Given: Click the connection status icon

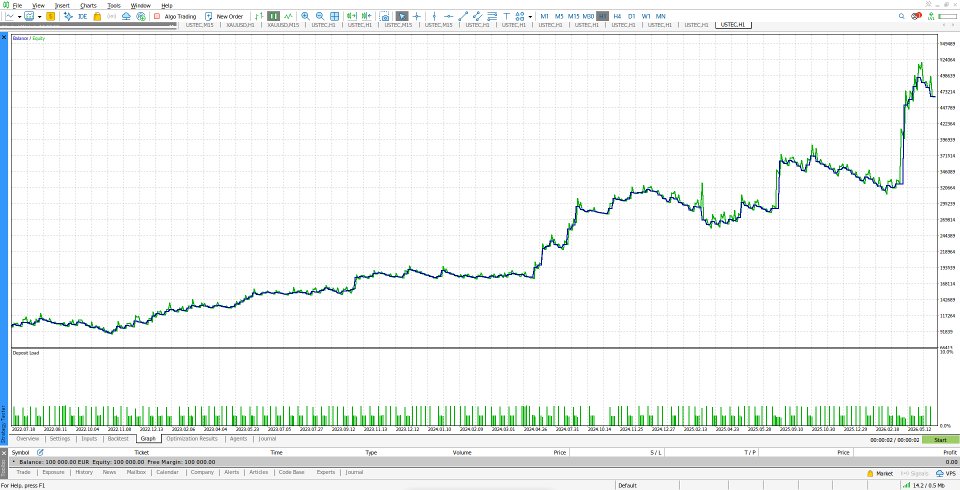Looking at the screenshot, I should click(x=931, y=16).
